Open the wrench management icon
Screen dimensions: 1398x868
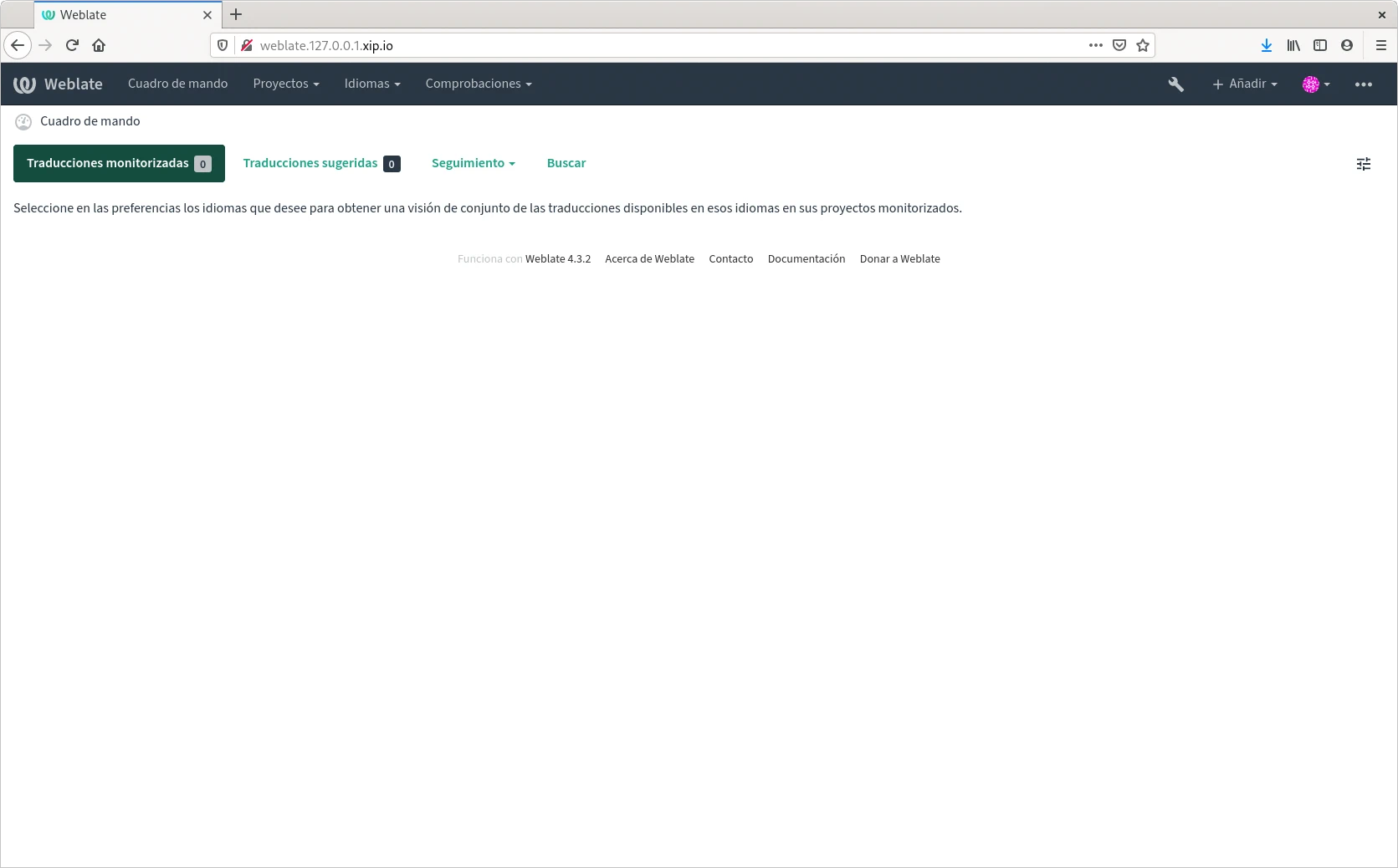pyautogui.click(x=1175, y=84)
